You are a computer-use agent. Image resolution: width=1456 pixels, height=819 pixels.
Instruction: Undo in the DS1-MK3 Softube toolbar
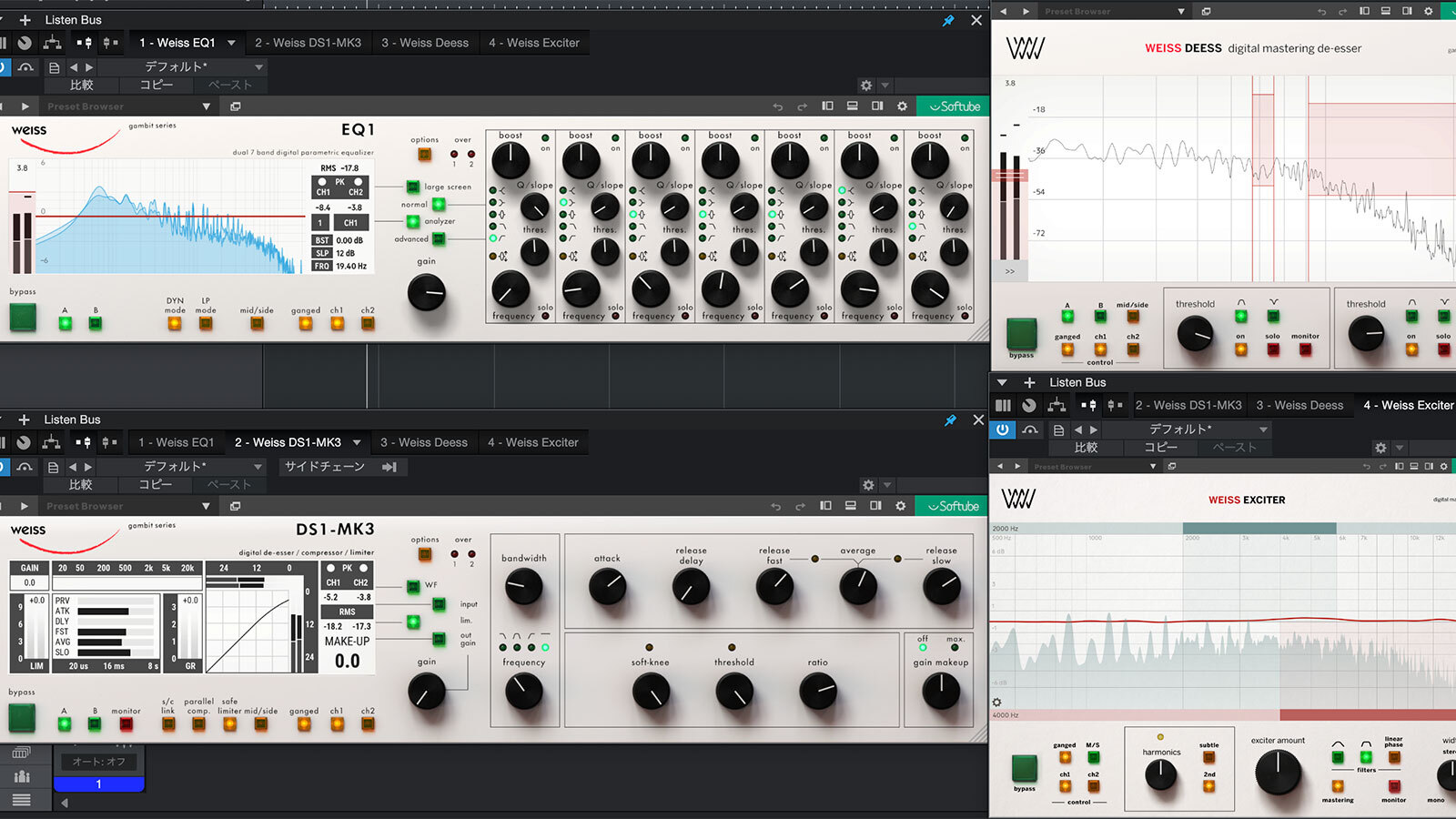[x=775, y=506]
